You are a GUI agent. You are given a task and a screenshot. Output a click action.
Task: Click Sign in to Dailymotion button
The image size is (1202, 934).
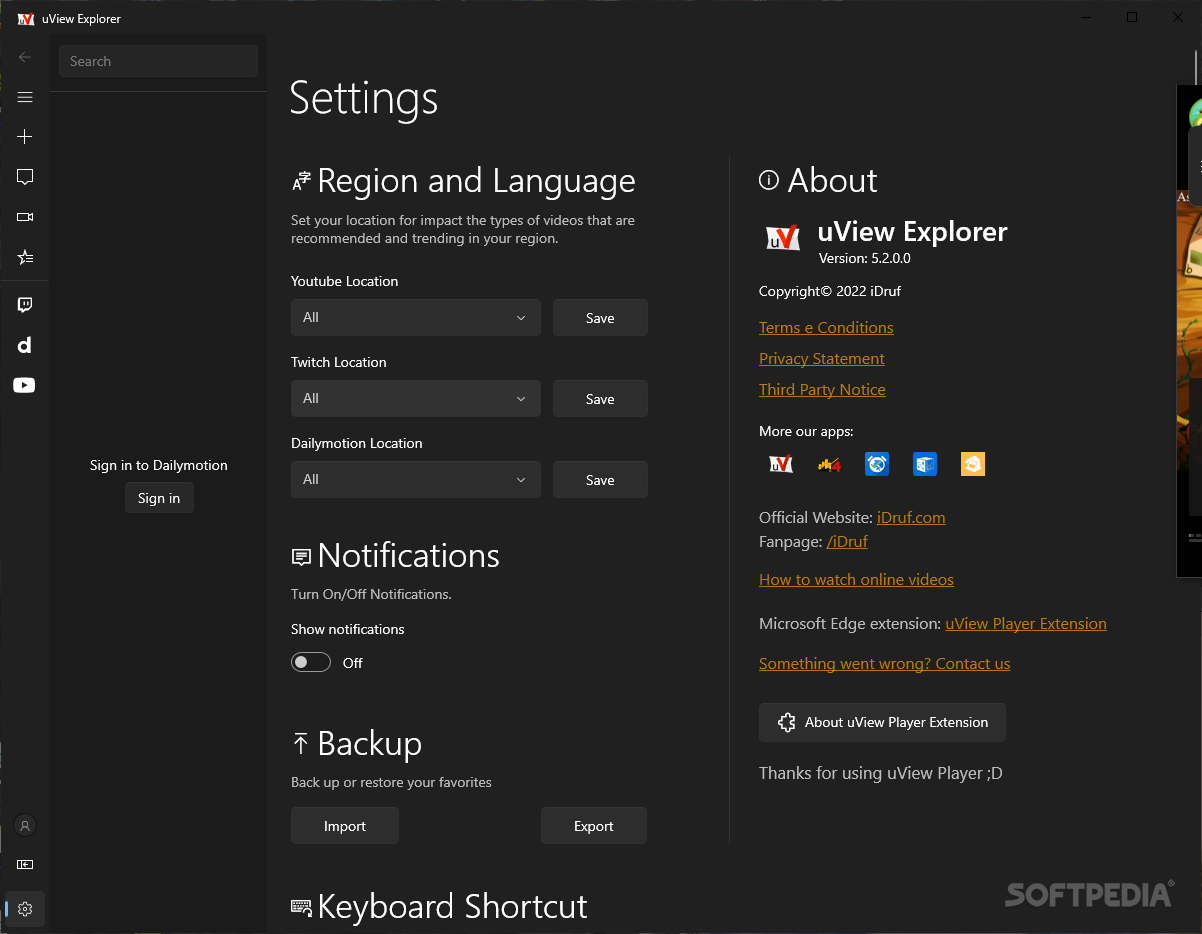(159, 498)
